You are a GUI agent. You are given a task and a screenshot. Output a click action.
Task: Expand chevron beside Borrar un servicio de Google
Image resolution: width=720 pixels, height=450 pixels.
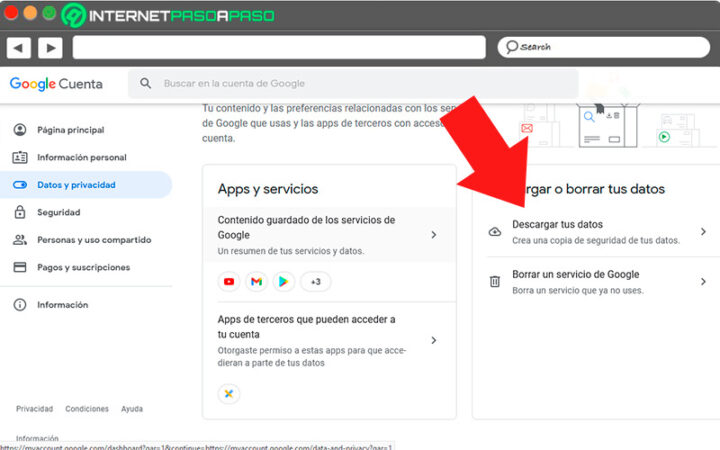click(x=703, y=281)
